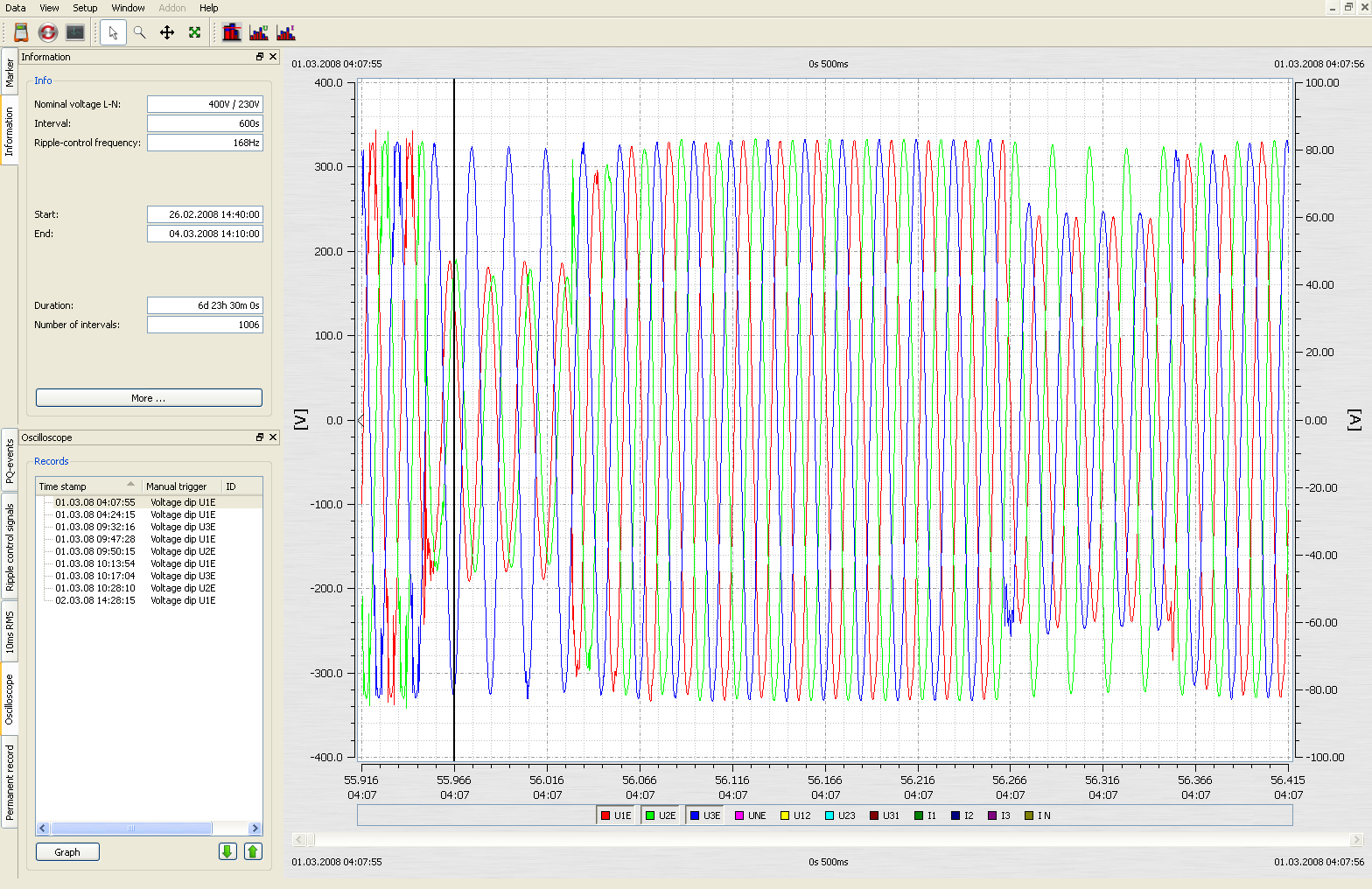This screenshot has height=889, width=1372.
Task: Switch to the Information side tab
Action: pos(9,131)
